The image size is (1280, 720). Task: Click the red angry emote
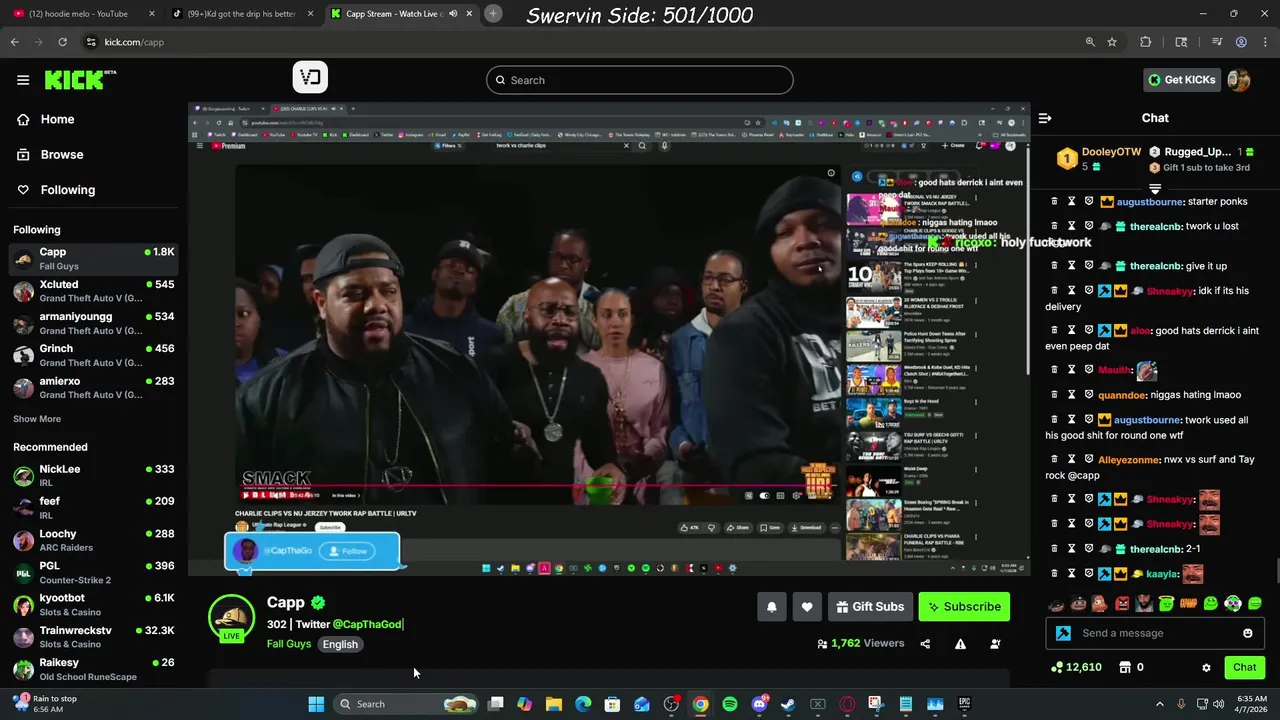(1122, 604)
